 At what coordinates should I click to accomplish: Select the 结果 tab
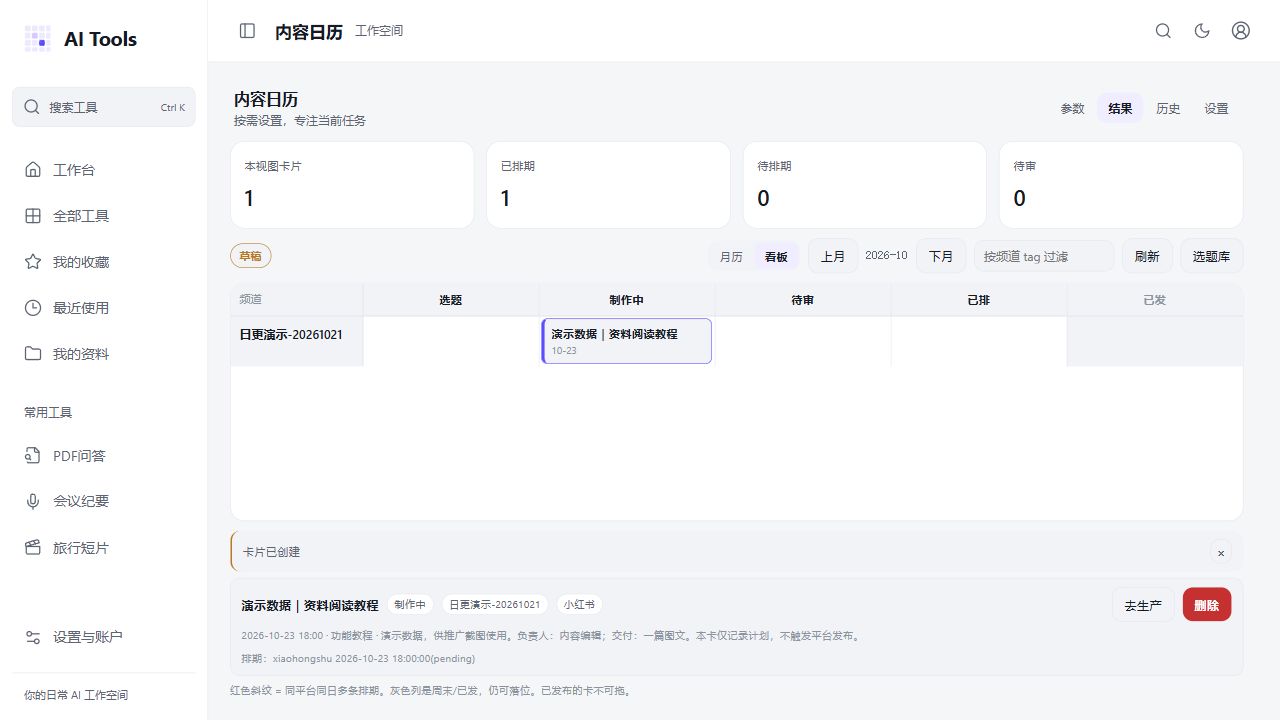pyautogui.click(x=1120, y=109)
